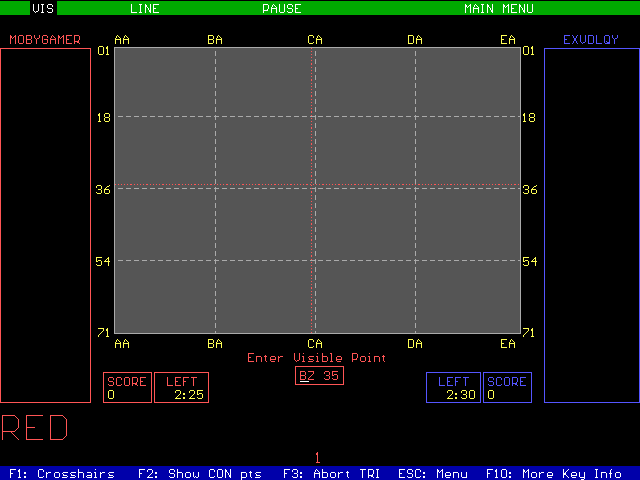Select the VIS menu item

coord(43,8)
